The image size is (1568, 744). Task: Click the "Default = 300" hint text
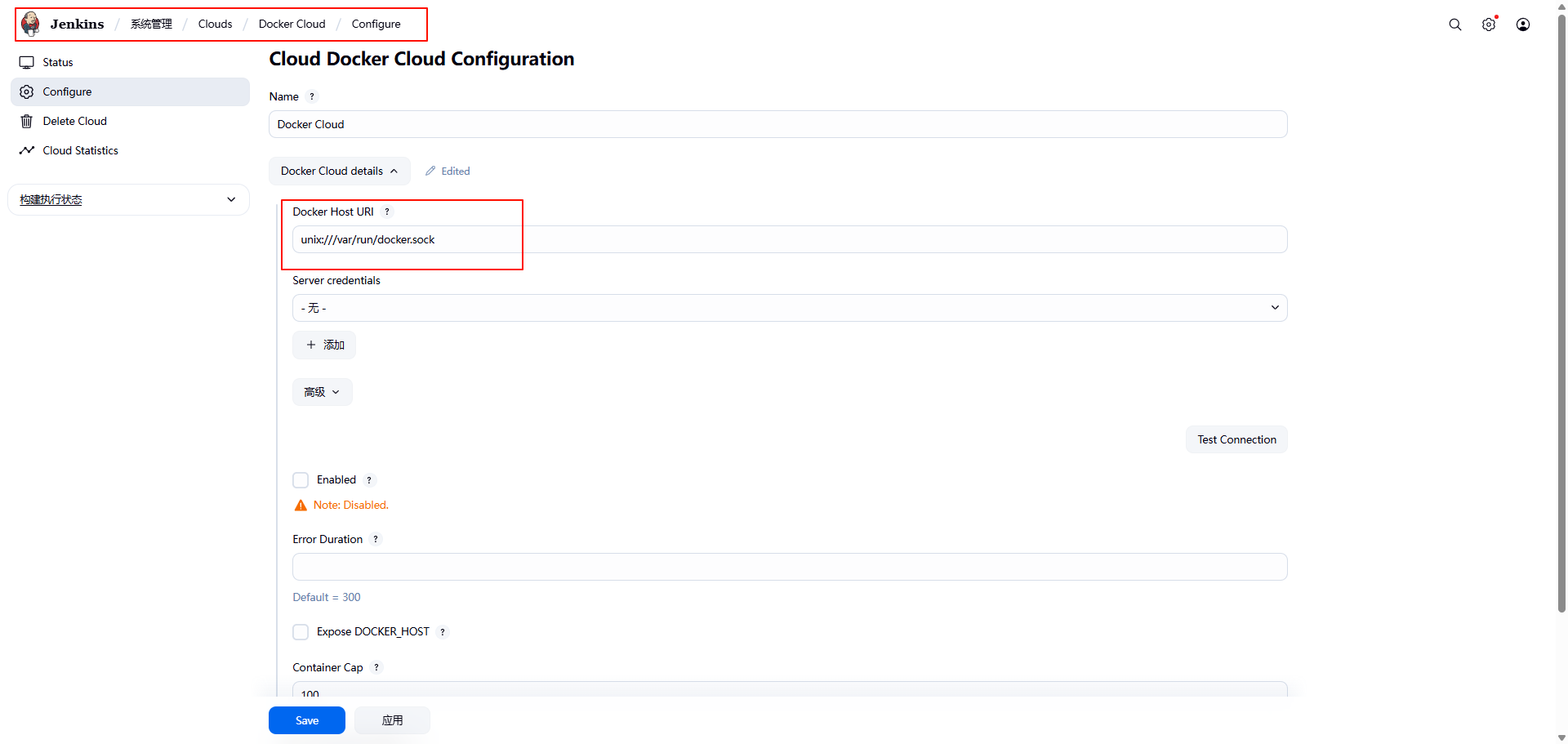(327, 597)
